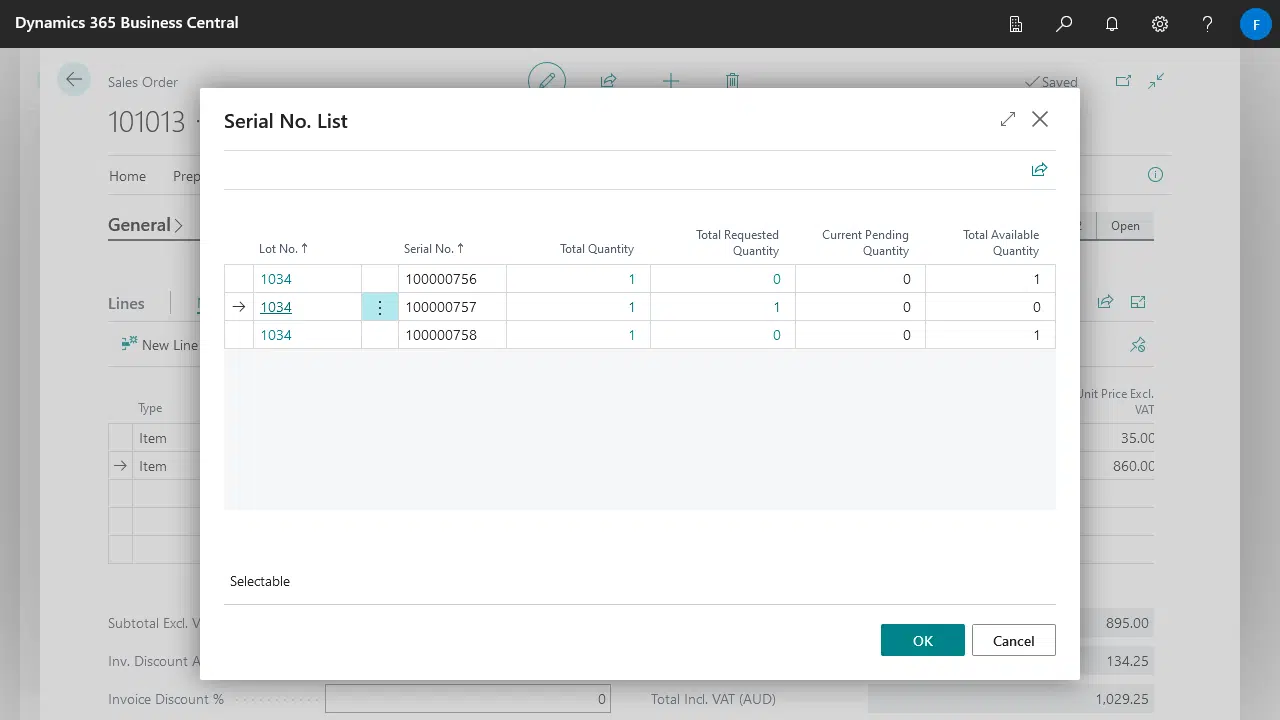1280x720 pixels.
Task: Open the environment information icon in top bar
Action: coord(1016,24)
